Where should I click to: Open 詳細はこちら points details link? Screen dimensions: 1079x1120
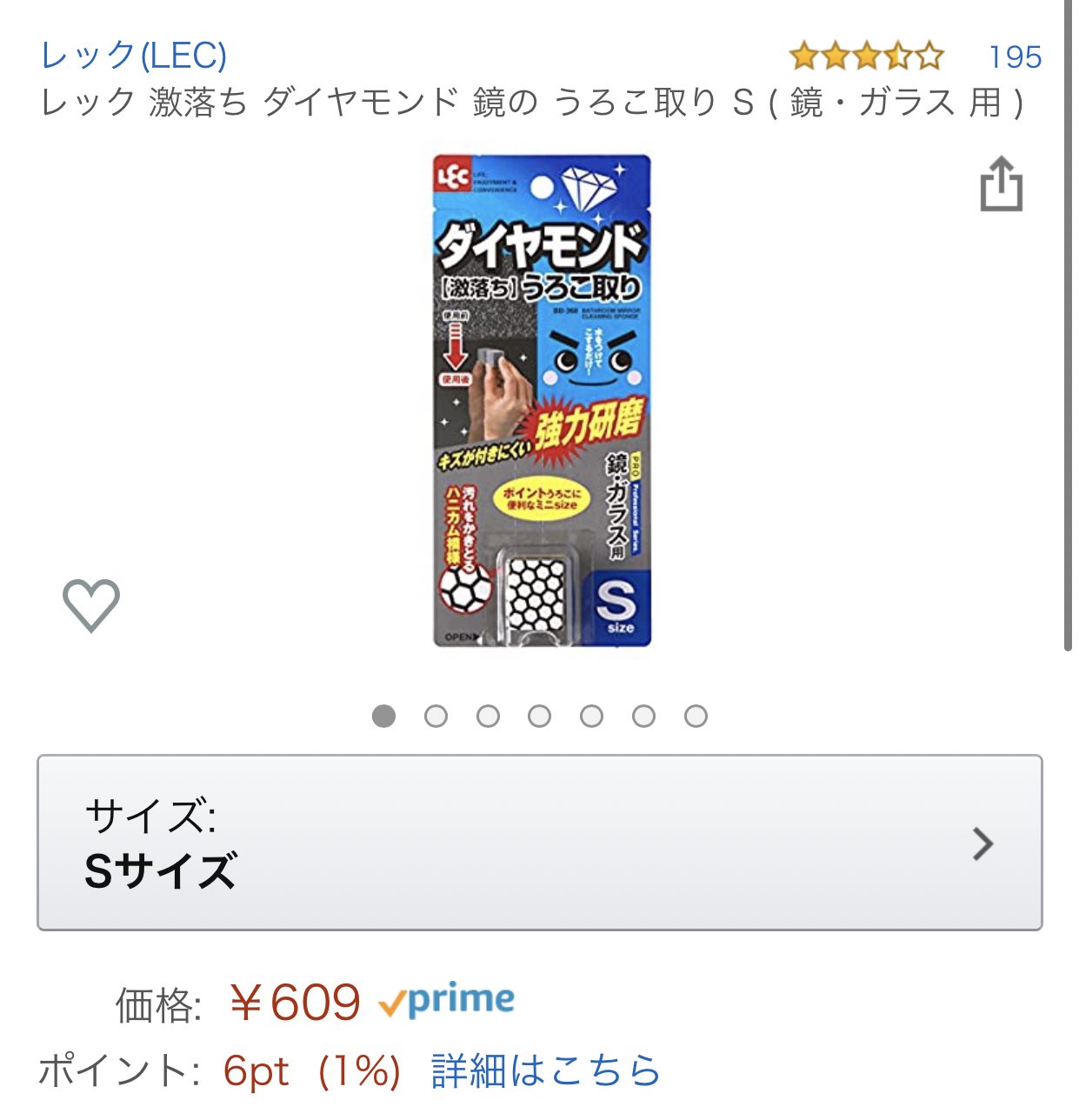coord(546,1070)
